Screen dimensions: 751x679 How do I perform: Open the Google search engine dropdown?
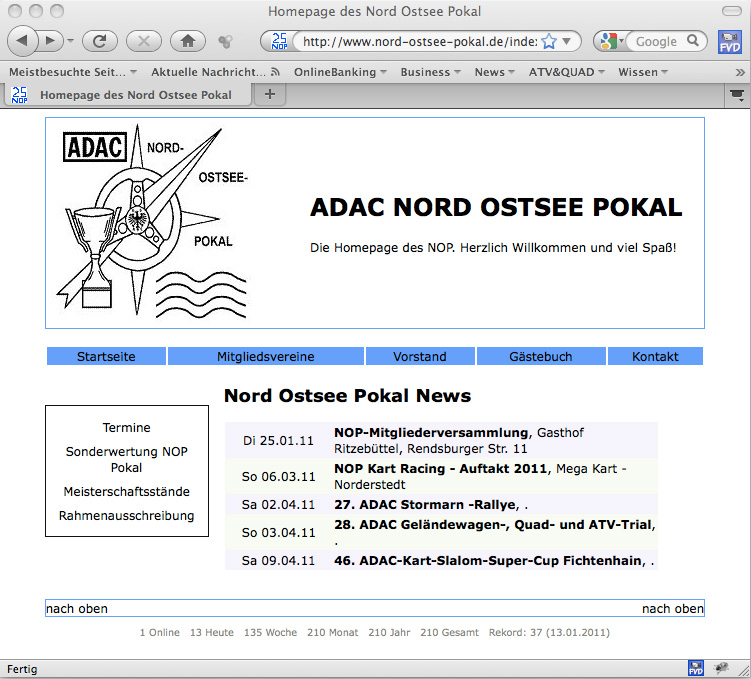coord(610,41)
